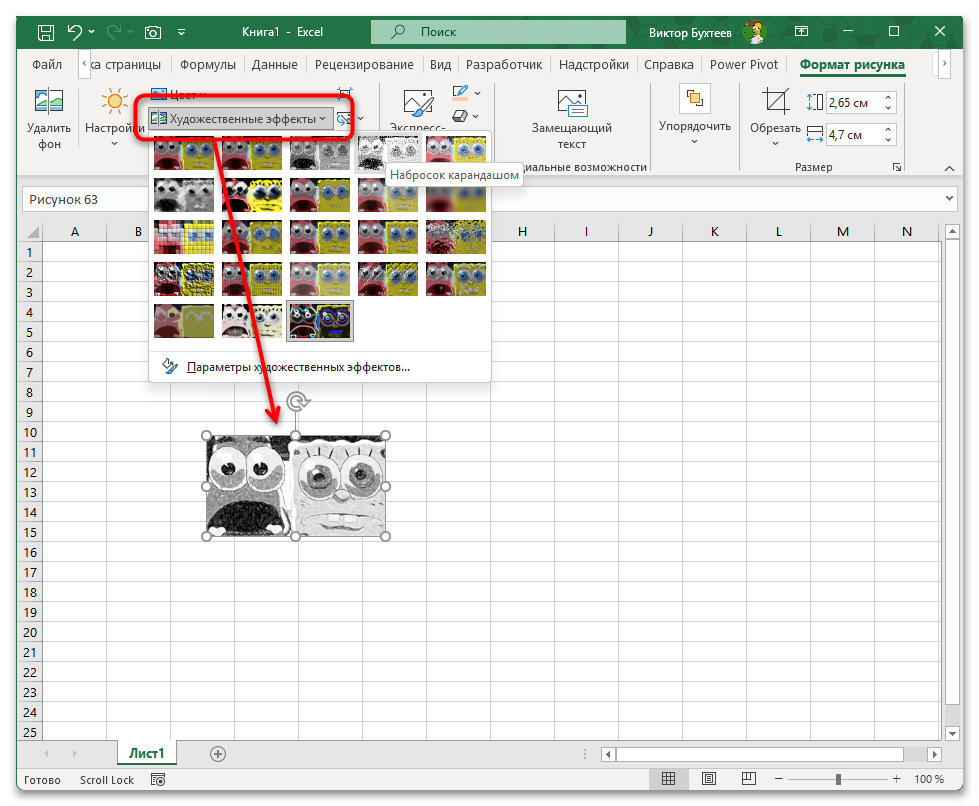Open the Настройки corrections dropdown
Viewport: 979px width, 806px height.
click(x=115, y=119)
